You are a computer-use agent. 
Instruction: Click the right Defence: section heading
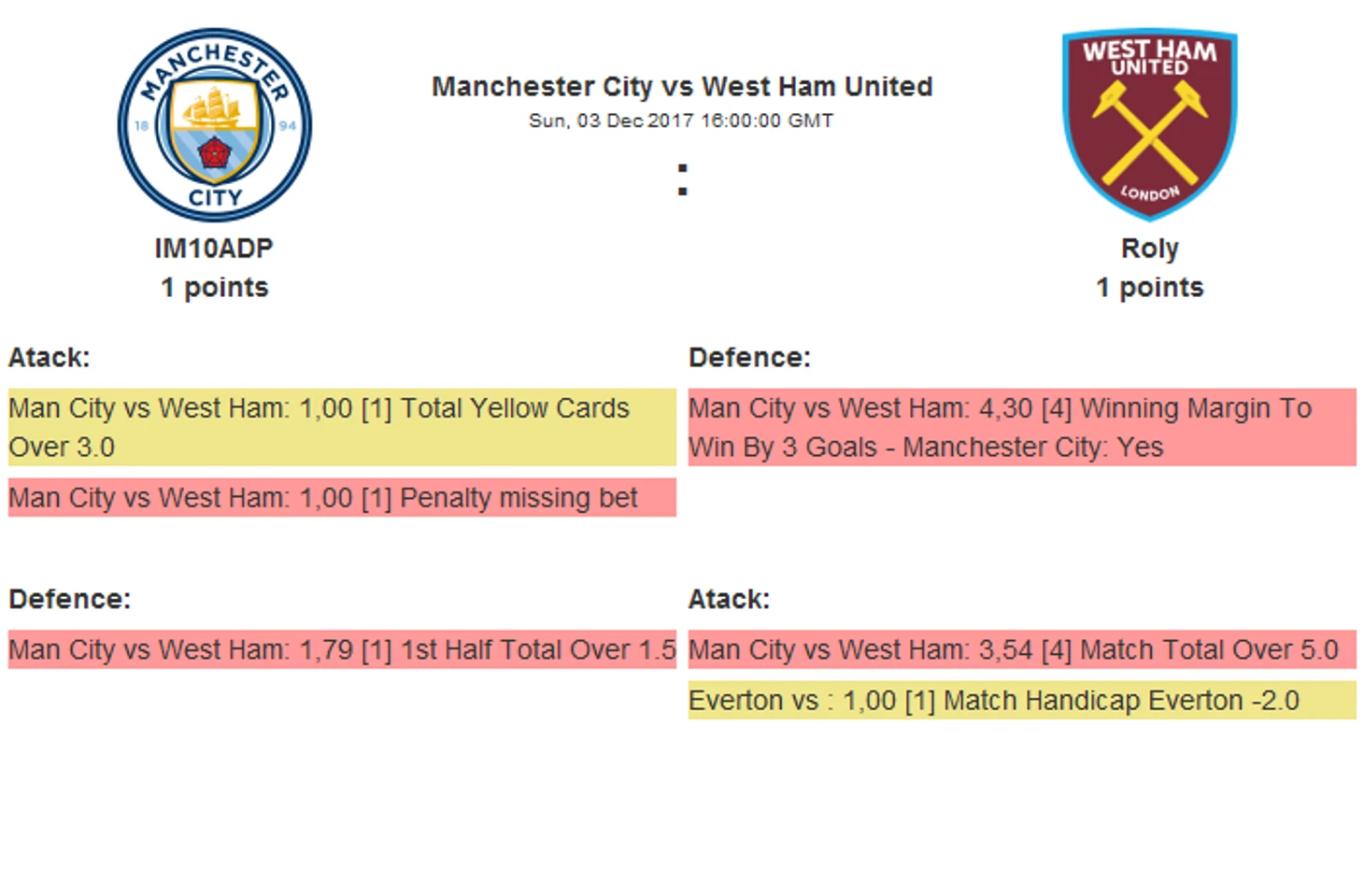pyautogui.click(x=749, y=358)
